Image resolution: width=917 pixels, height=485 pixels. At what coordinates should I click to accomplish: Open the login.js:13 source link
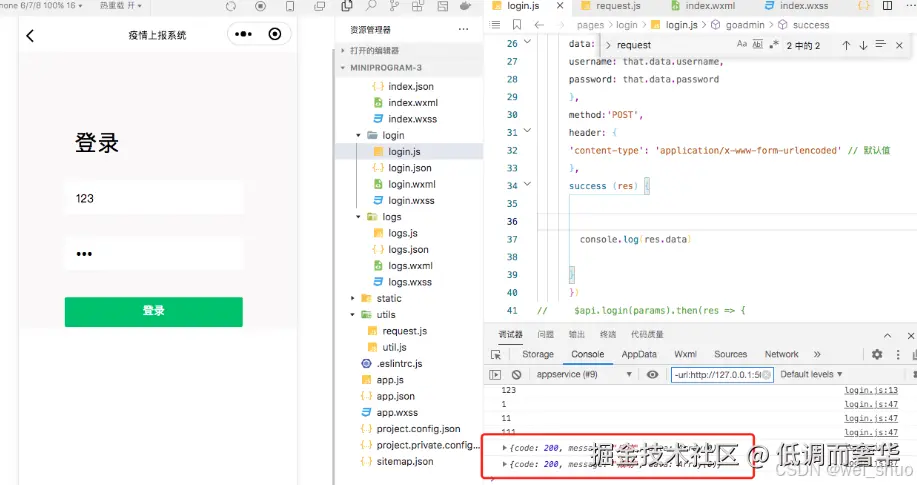coord(871,390)
